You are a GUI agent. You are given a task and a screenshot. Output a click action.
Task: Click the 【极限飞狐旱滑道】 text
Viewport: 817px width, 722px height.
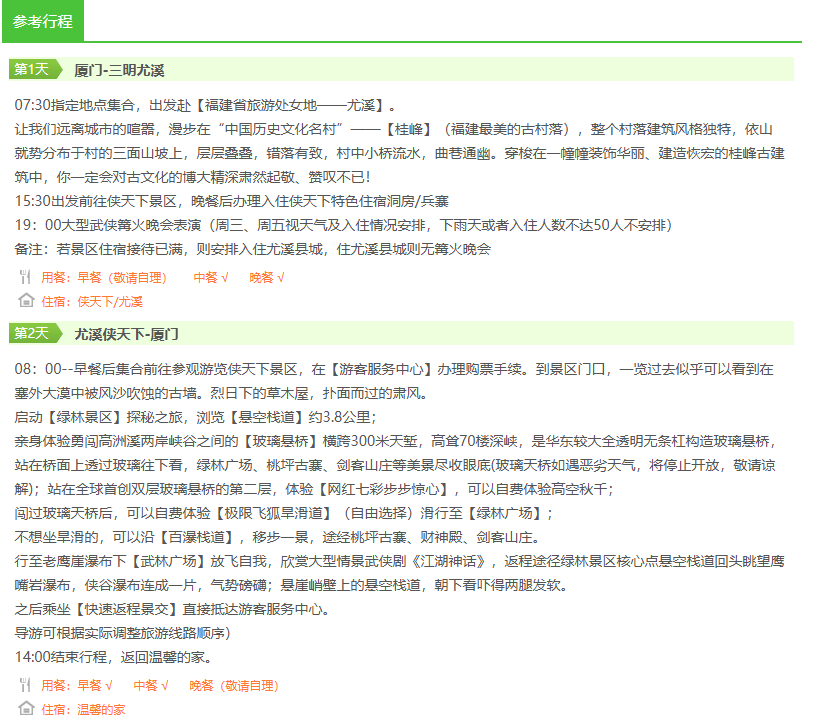click(x=273, y=513)
